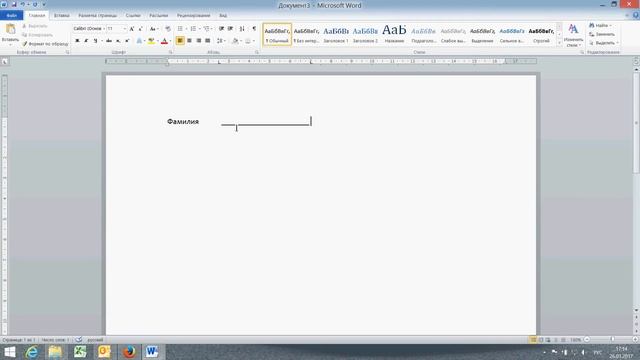Viewport: 640px width, 360px height.
Task: Click the Replace (Заменить) button
Action: click(602, 34)
